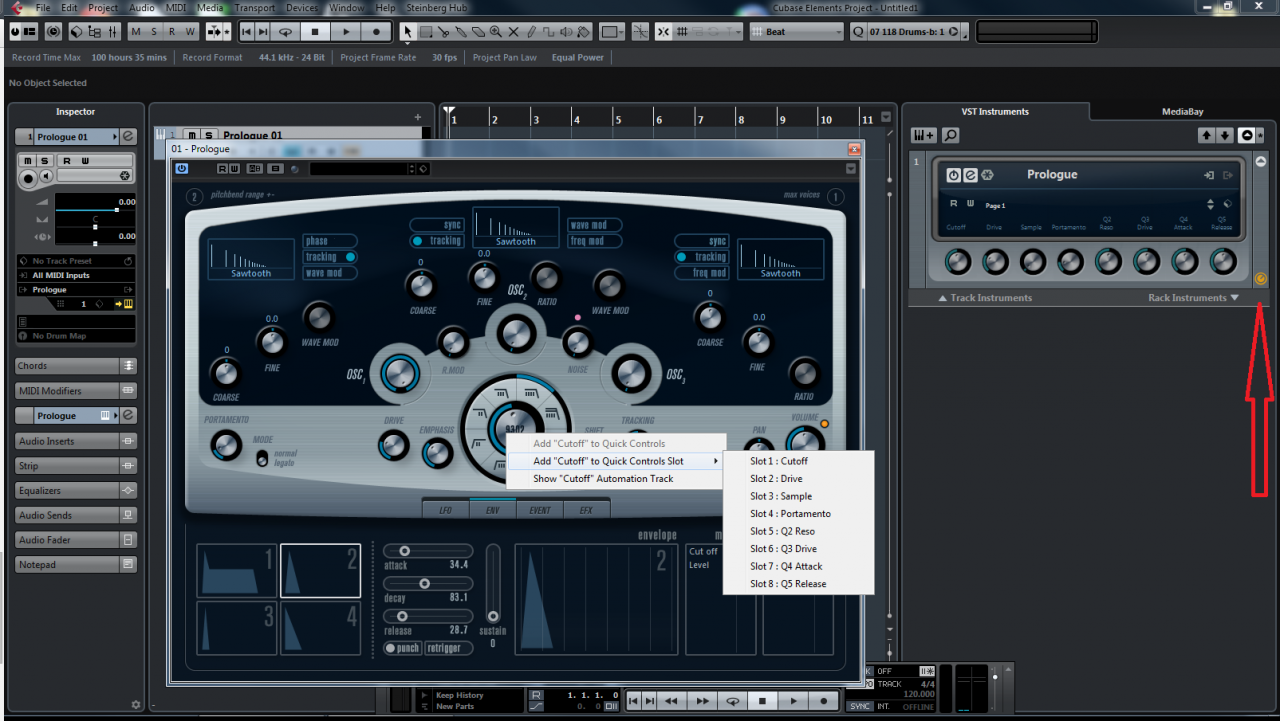The width and height of the screenshot is (1280, 721).
Task: Choose the Erase tool
Action: tap(477, 32)
